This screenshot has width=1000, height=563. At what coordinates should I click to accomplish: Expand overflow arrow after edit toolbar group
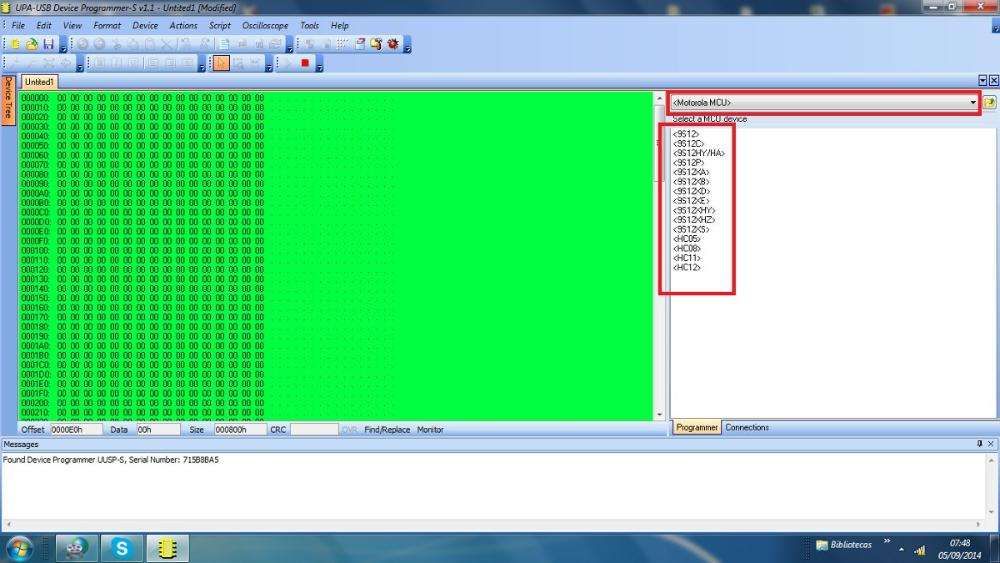pyautogui.click(x=290, y=46)
